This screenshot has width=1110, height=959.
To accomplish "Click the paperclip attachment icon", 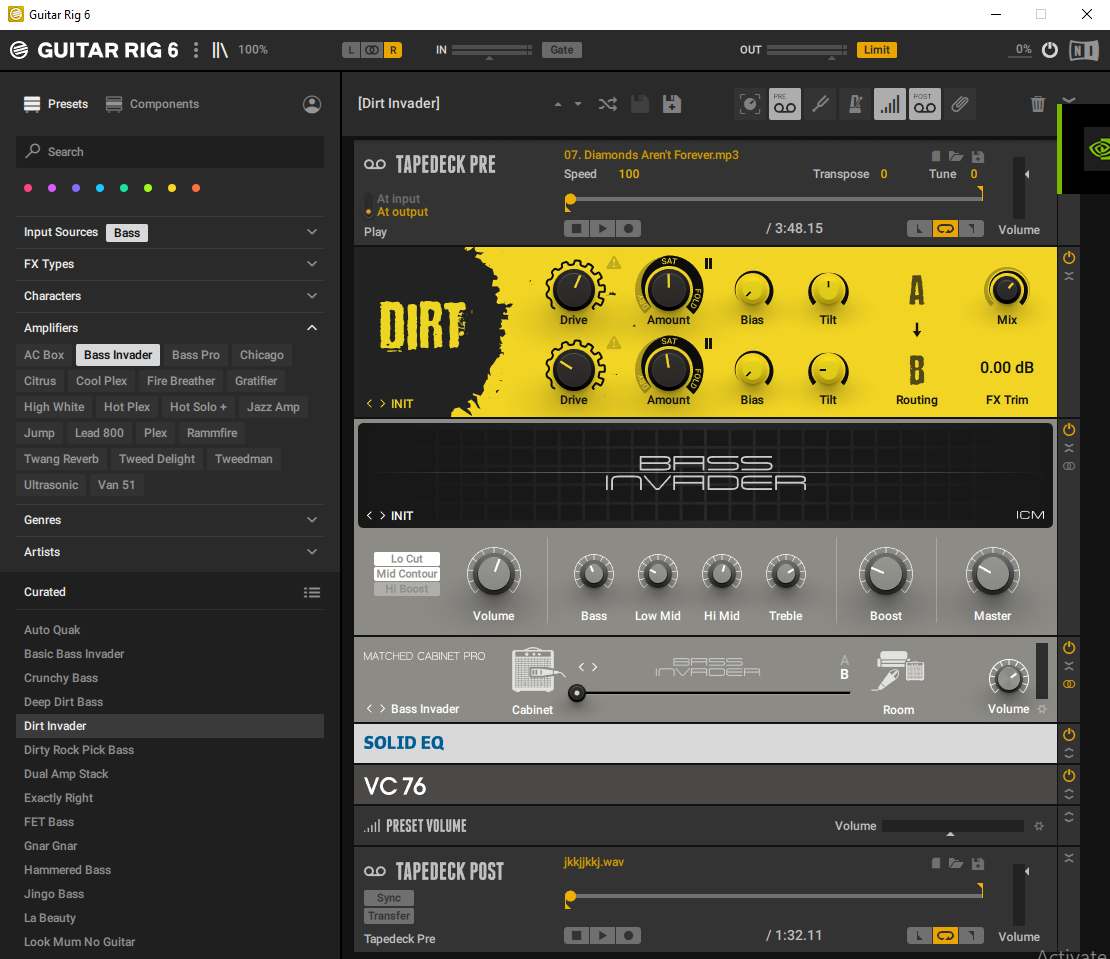I will click(x=959, y=104).
